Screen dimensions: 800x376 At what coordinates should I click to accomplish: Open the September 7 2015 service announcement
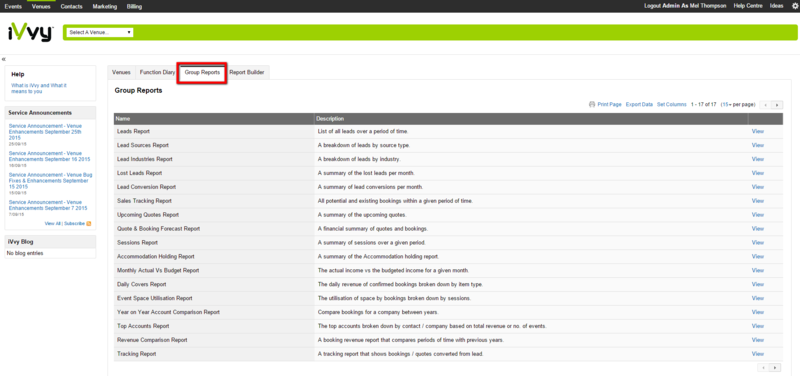click(48, 205)
